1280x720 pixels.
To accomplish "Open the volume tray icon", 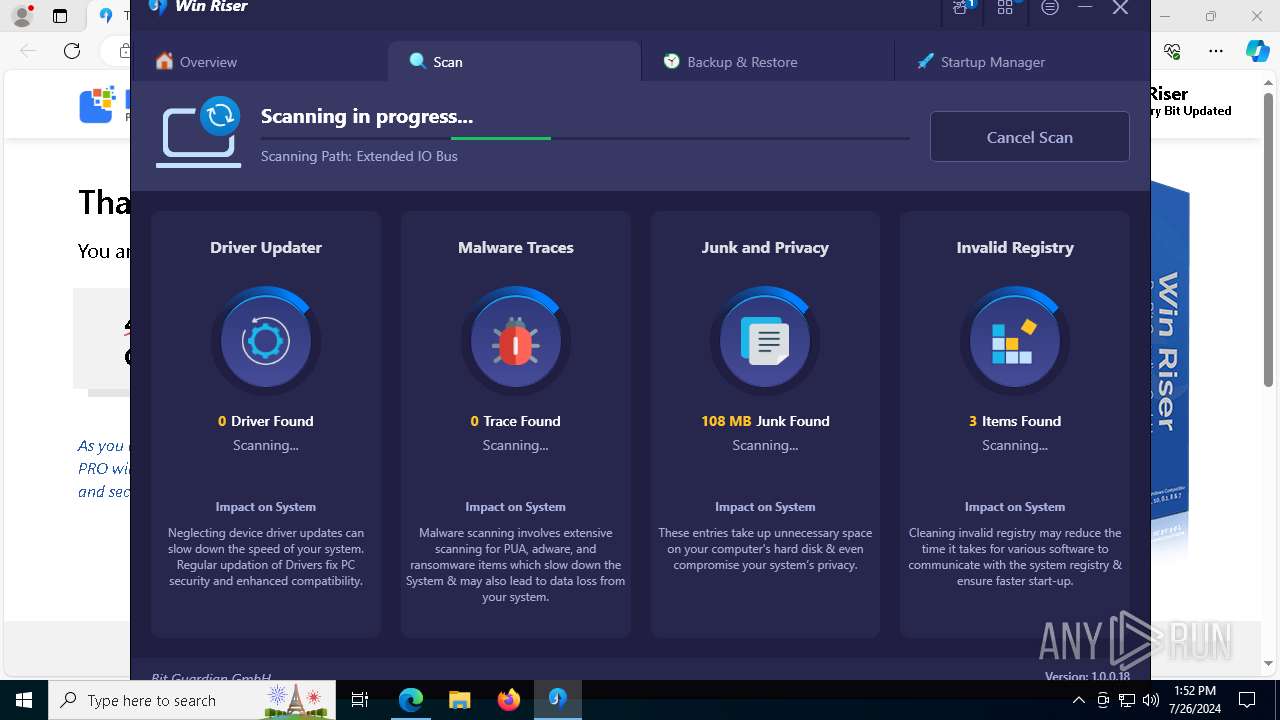I will [x=1150, y=700].
